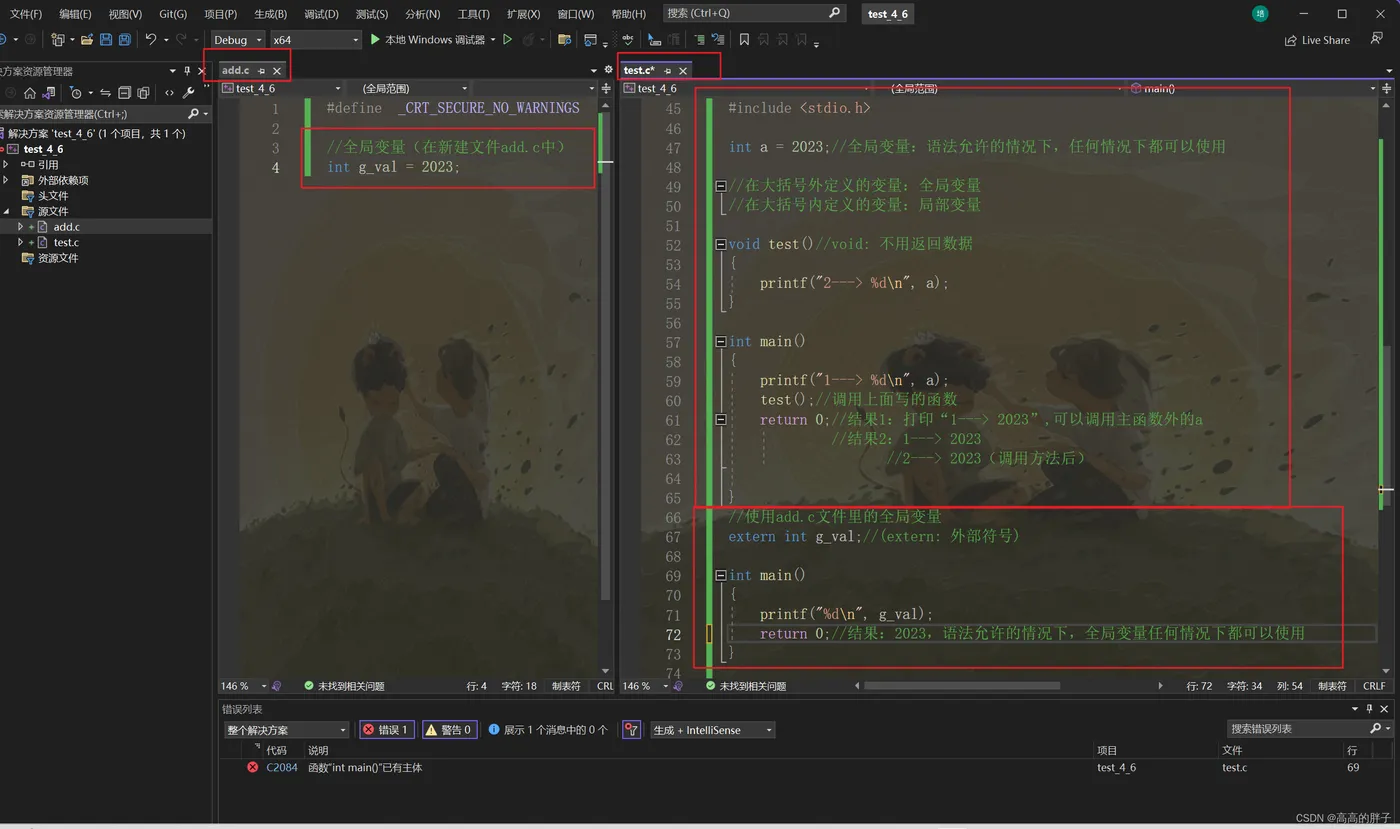Screen dimensions: 1400x829
Task: Click the Live Share button
Action: pos(1317,40)
